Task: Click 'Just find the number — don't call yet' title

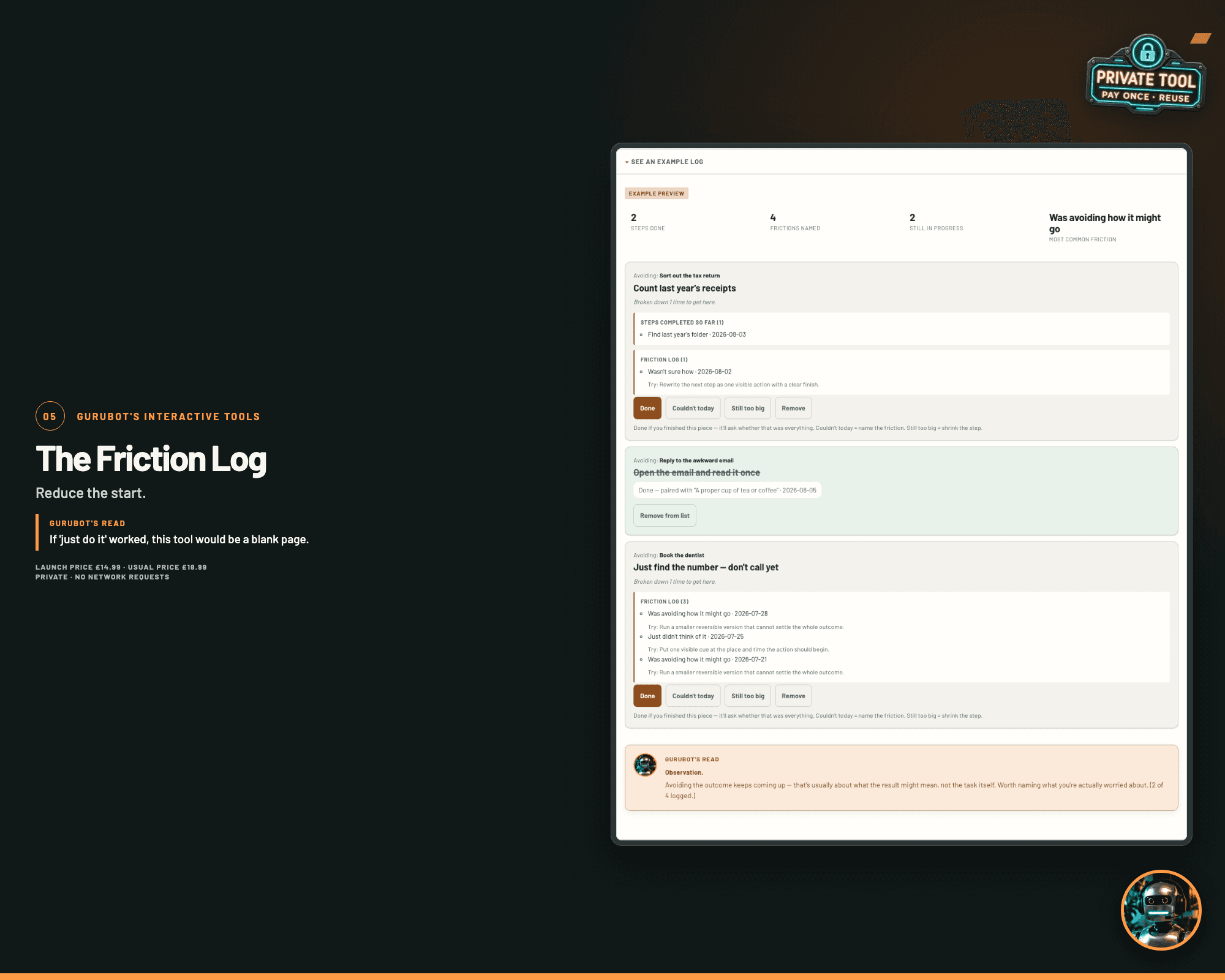Action: click(706, 568)
